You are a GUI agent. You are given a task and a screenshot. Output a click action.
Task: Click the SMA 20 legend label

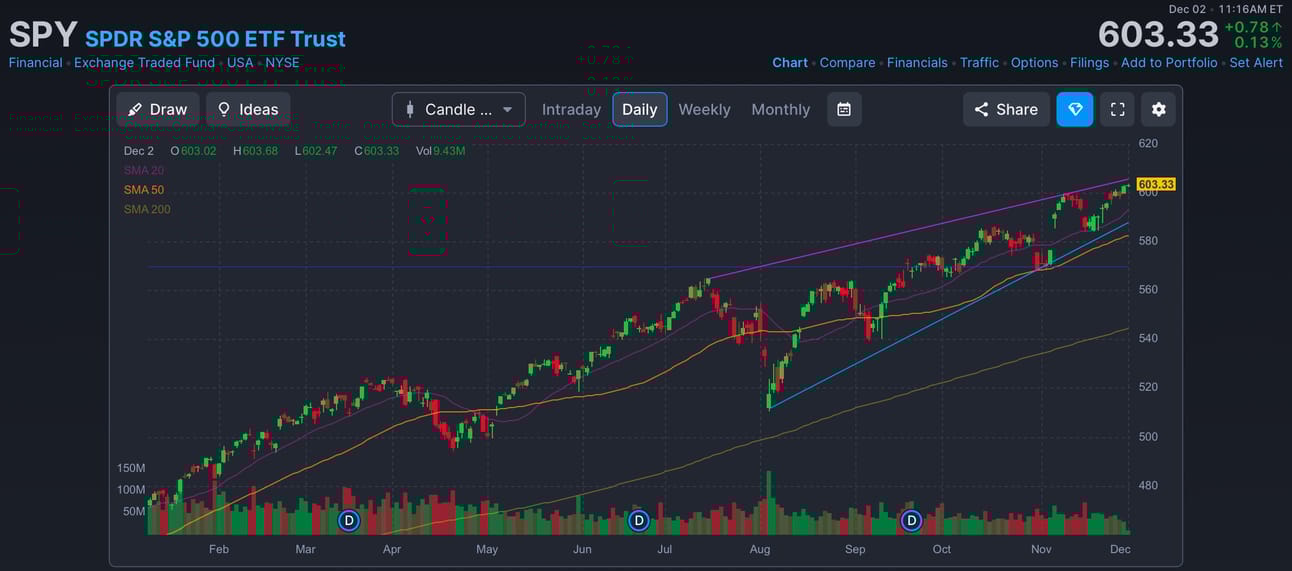(x=144, y=170)
